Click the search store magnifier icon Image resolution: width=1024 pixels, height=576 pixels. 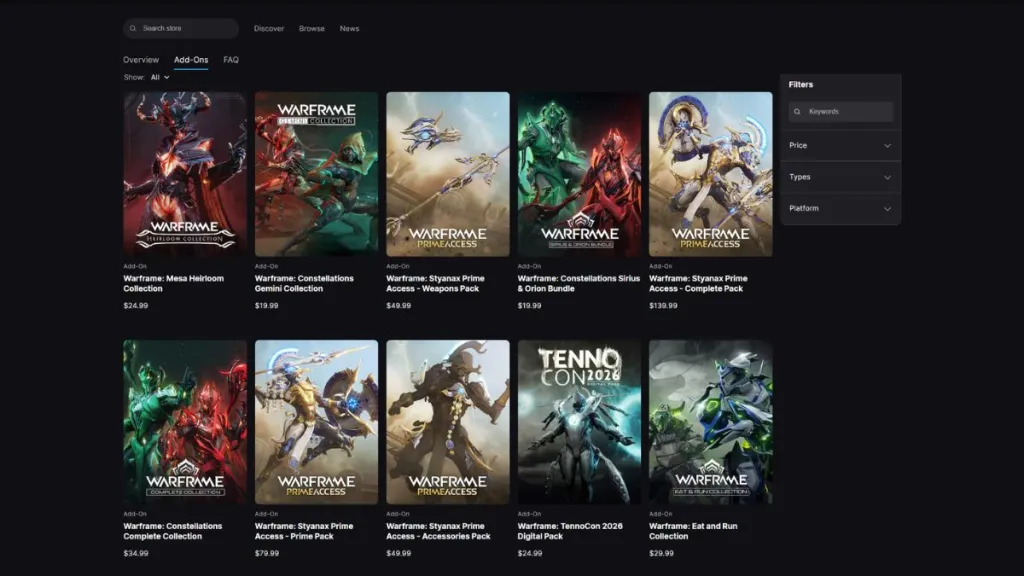[x=133, y=28]
